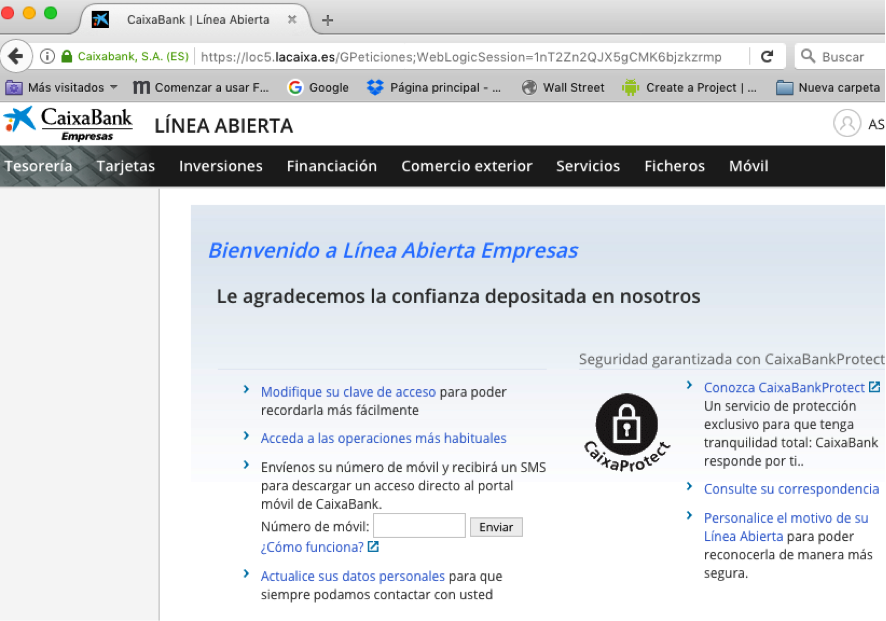Open the Tarjetas menu
Viewport: 886px width, 621px height.
[125, 166]
